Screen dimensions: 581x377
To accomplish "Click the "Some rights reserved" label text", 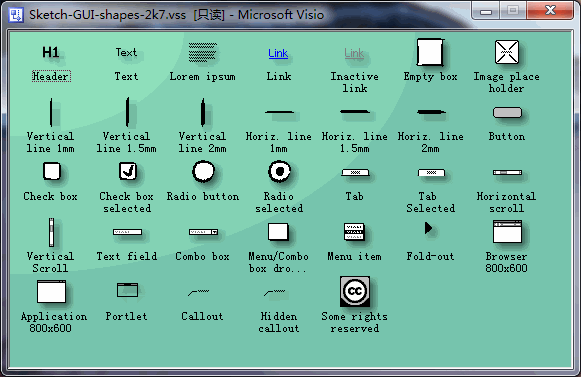I will (x=355, y=322).
